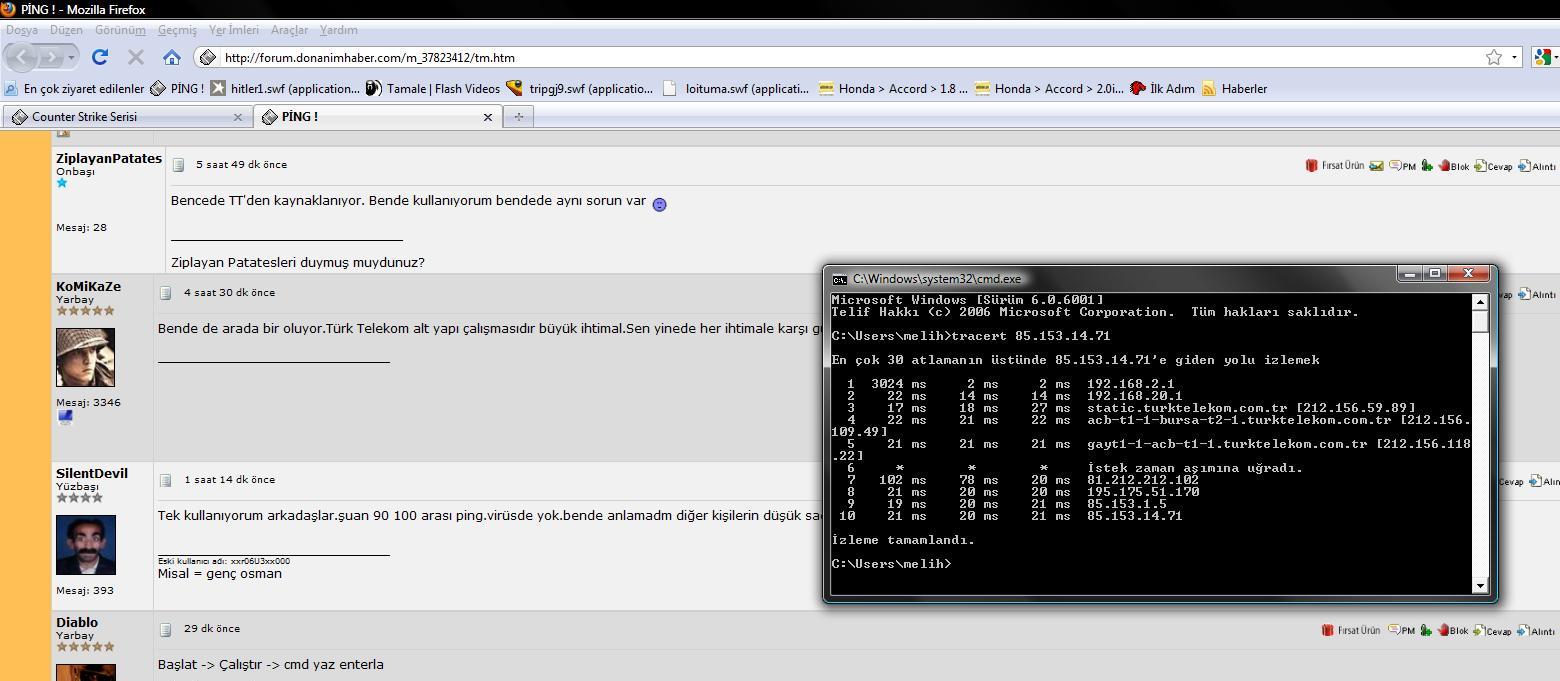Click the add-friend icon on ZiplayanPatates' post
The height and width of the screenshot is (681, 1560).
[1427, 166]
